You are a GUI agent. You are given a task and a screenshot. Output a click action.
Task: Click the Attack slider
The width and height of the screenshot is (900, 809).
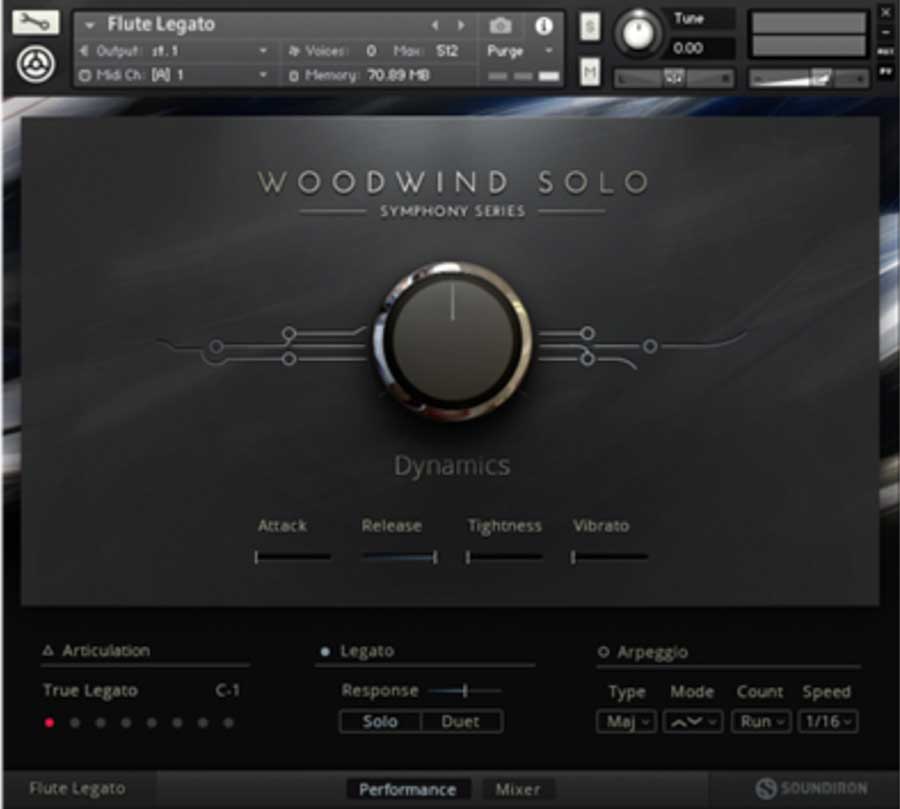[x=293, y=556]
